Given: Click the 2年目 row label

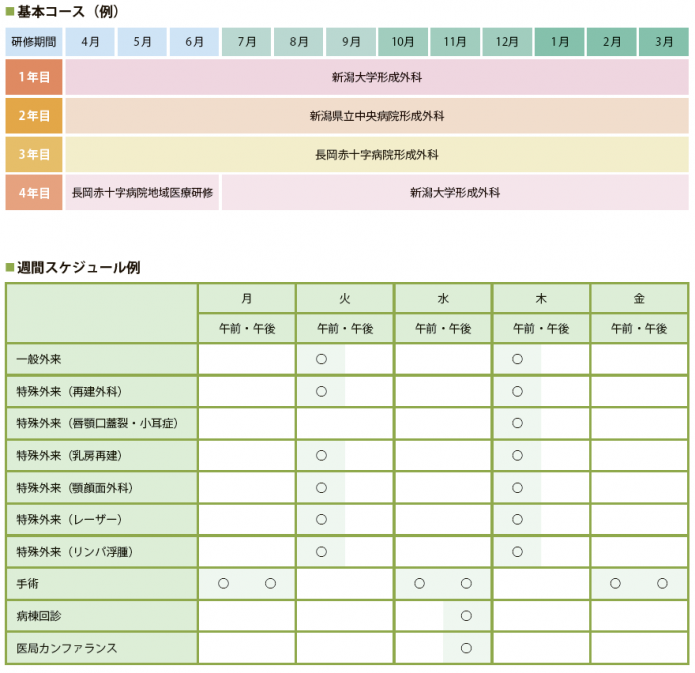Looking at the screenshot, I should click(34, 116).
